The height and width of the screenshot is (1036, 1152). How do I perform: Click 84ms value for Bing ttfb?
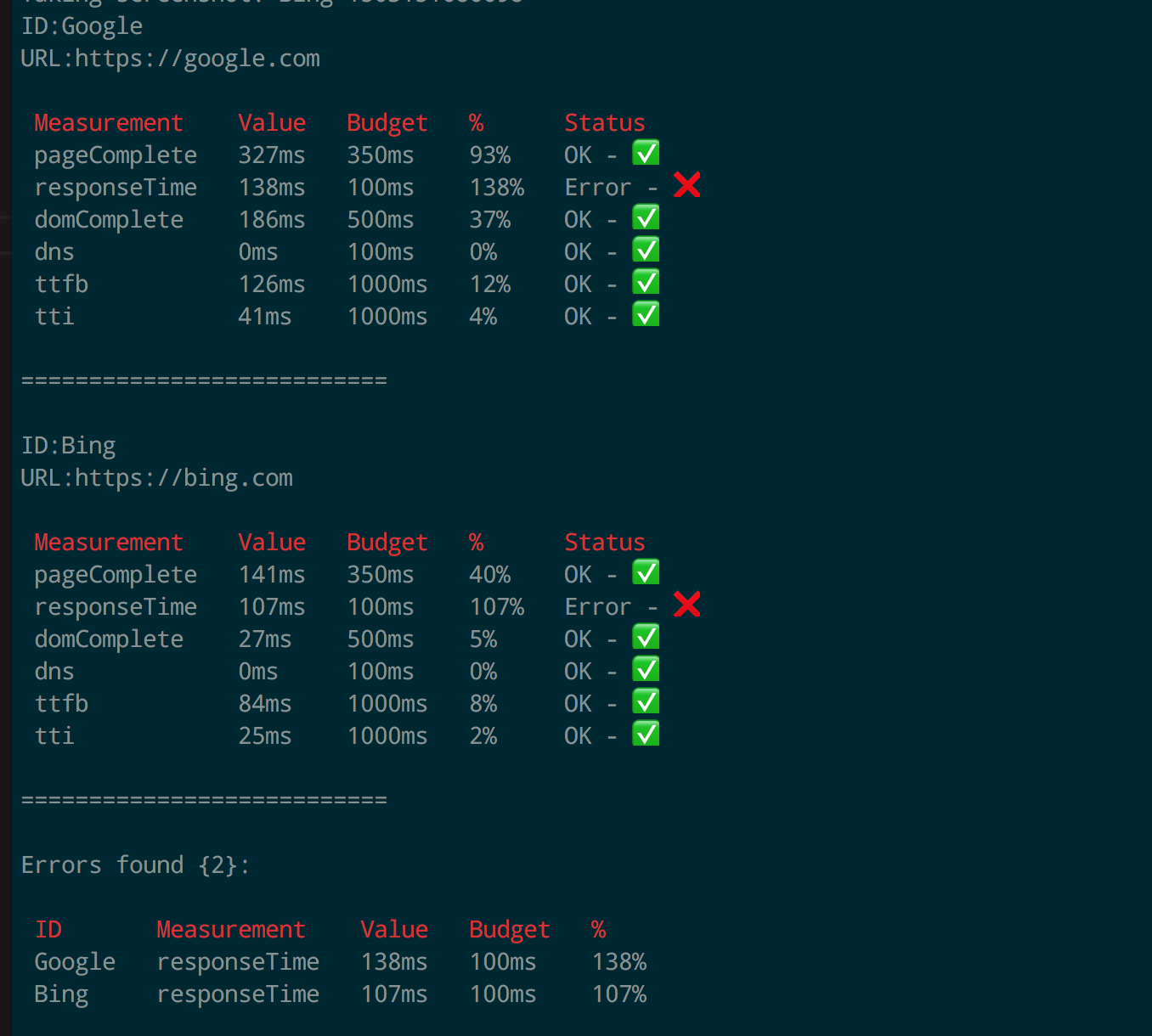tap(265, 704)
